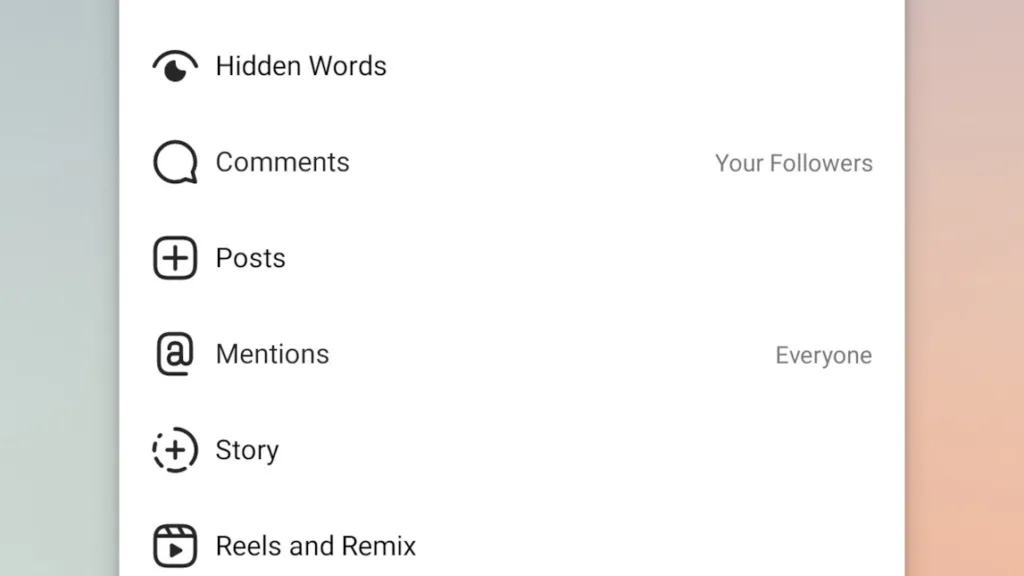Tap the Hidden Words eye icon
Screen dimensions: 1024x576
[175, 66]
